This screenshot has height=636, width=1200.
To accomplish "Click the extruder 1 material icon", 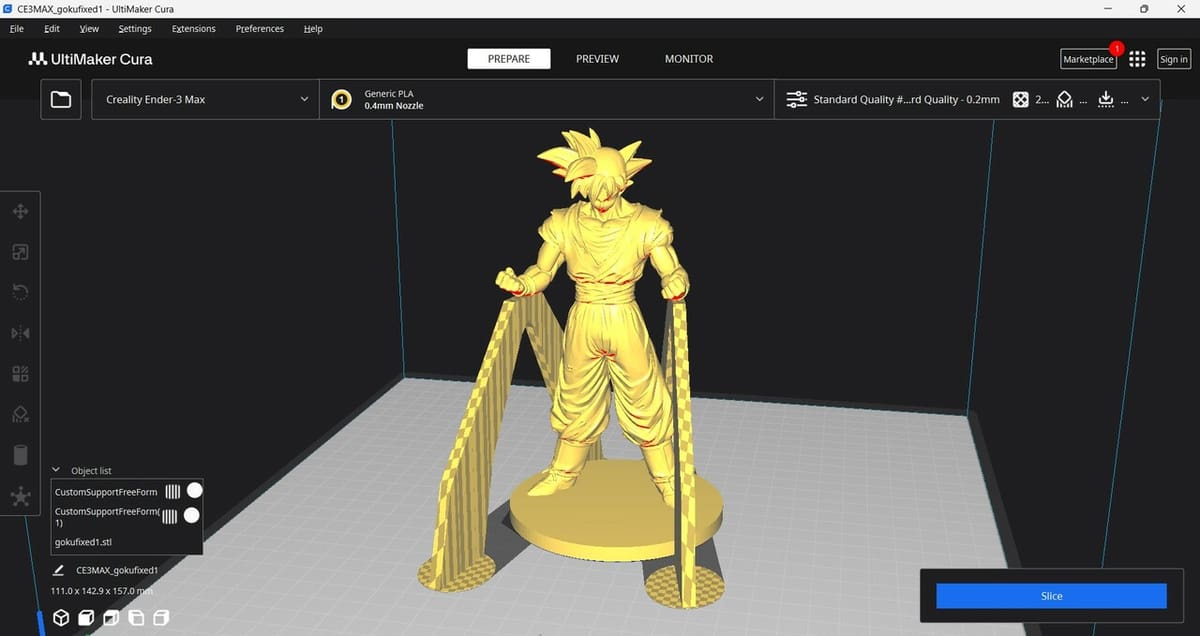I will click(341, 100).
